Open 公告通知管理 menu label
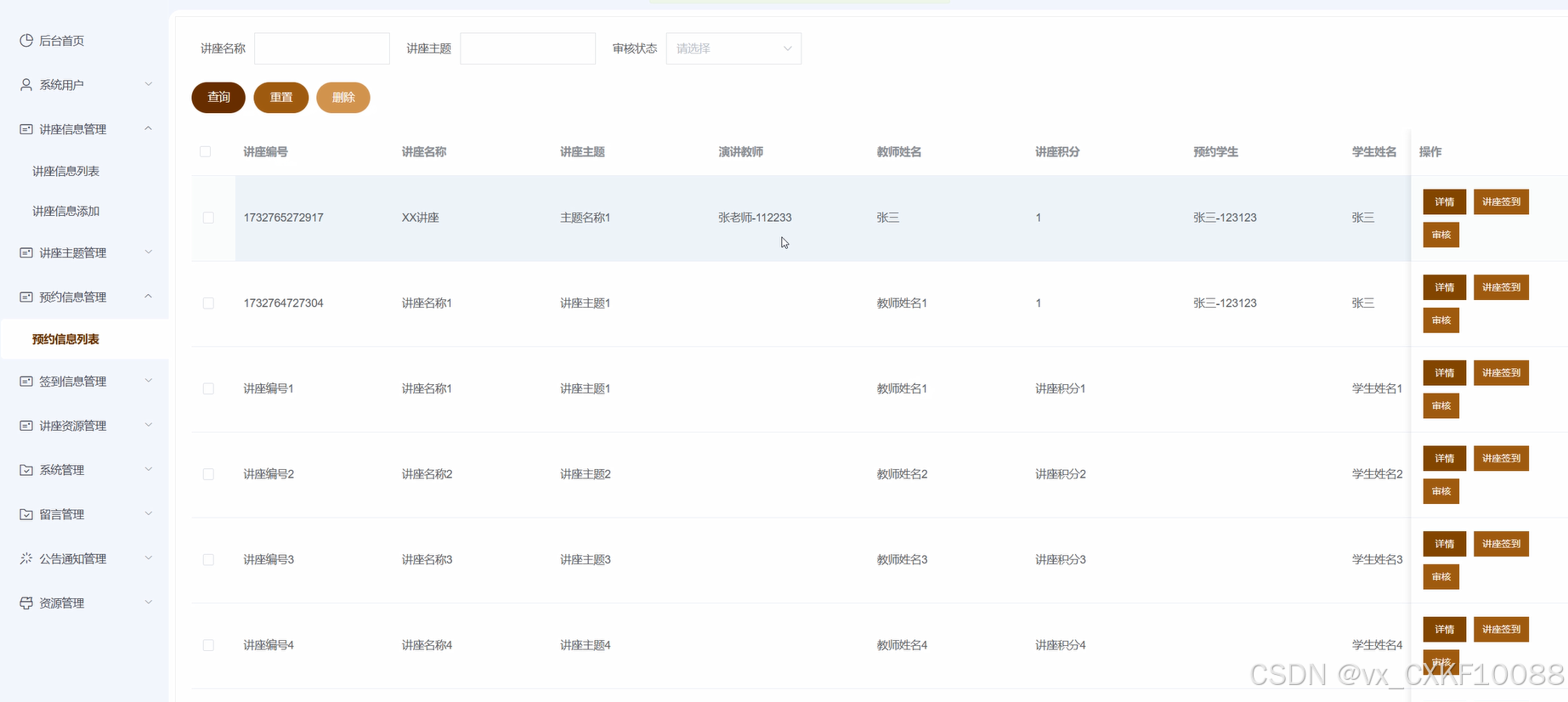 73,558
